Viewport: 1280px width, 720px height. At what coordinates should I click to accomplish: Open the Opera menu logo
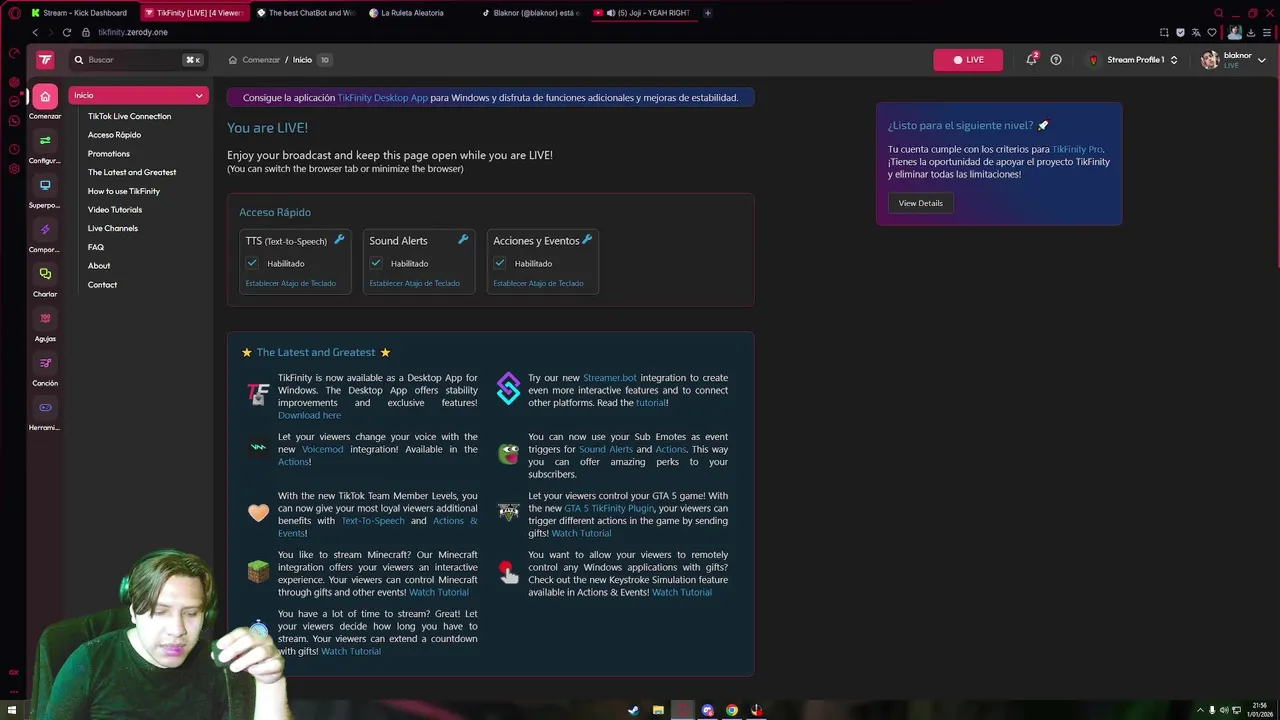coord(13,13)
